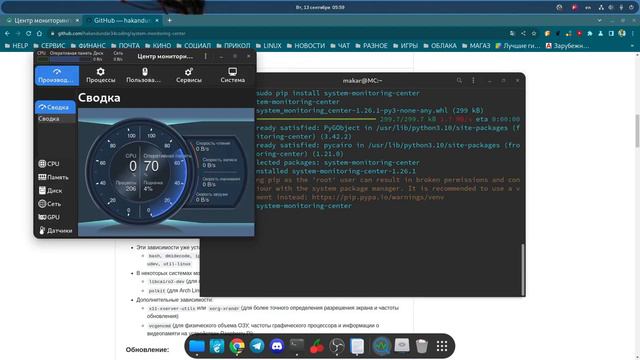This screenshot has height=360, width=640.
Task: Reload the browser page
Action: click(x=29, y=33)
